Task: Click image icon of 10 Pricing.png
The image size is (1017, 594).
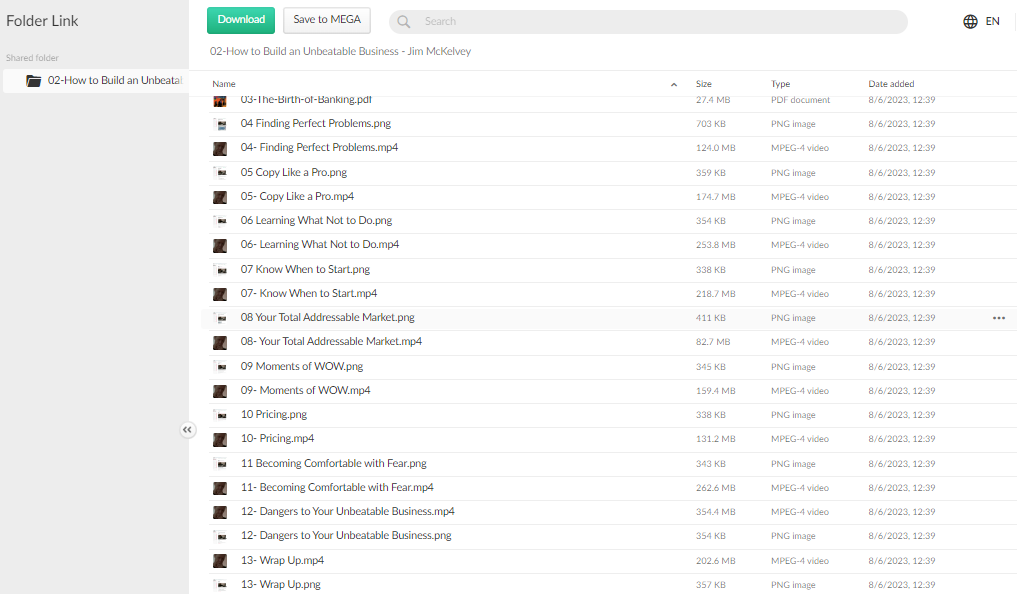Action: point(219,415)
